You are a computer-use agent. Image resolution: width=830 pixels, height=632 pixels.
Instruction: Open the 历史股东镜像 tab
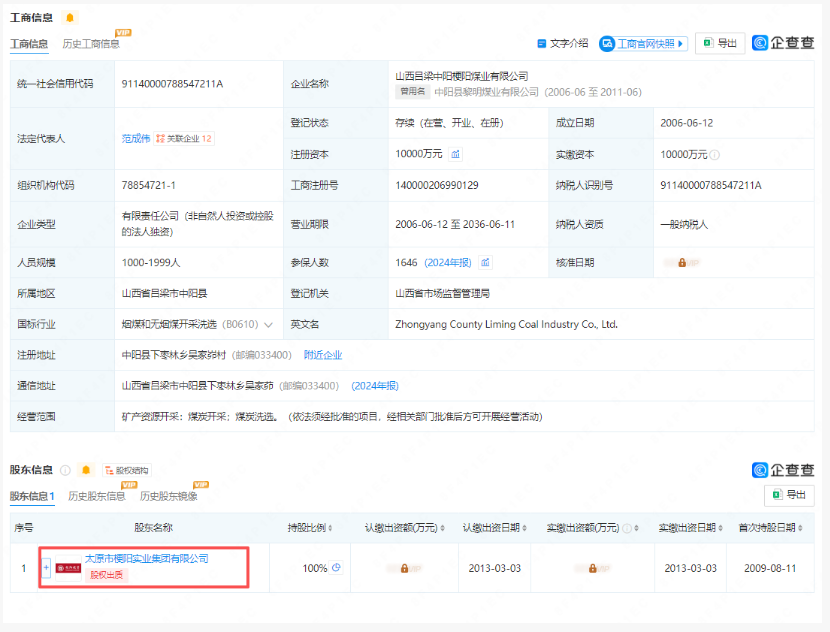(x=168, y=496)
